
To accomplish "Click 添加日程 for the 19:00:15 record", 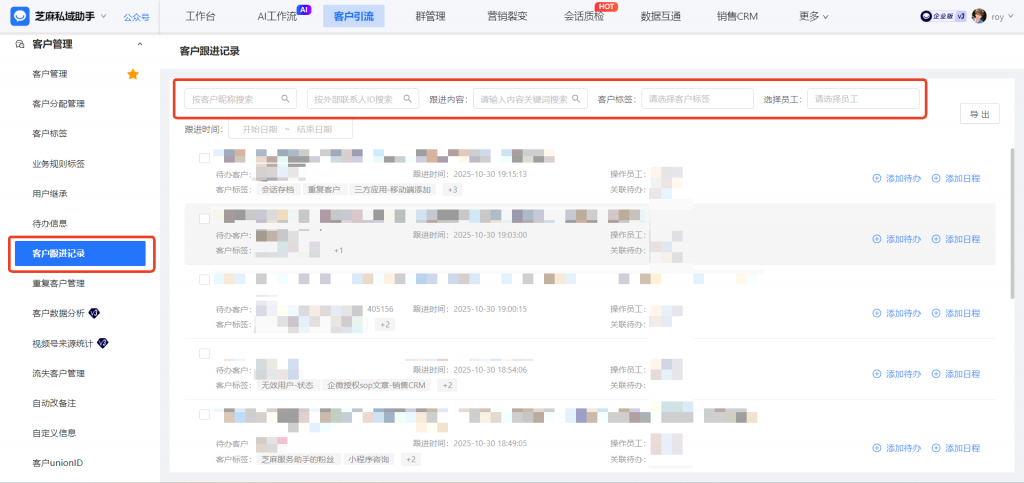I will coord(956,313).
